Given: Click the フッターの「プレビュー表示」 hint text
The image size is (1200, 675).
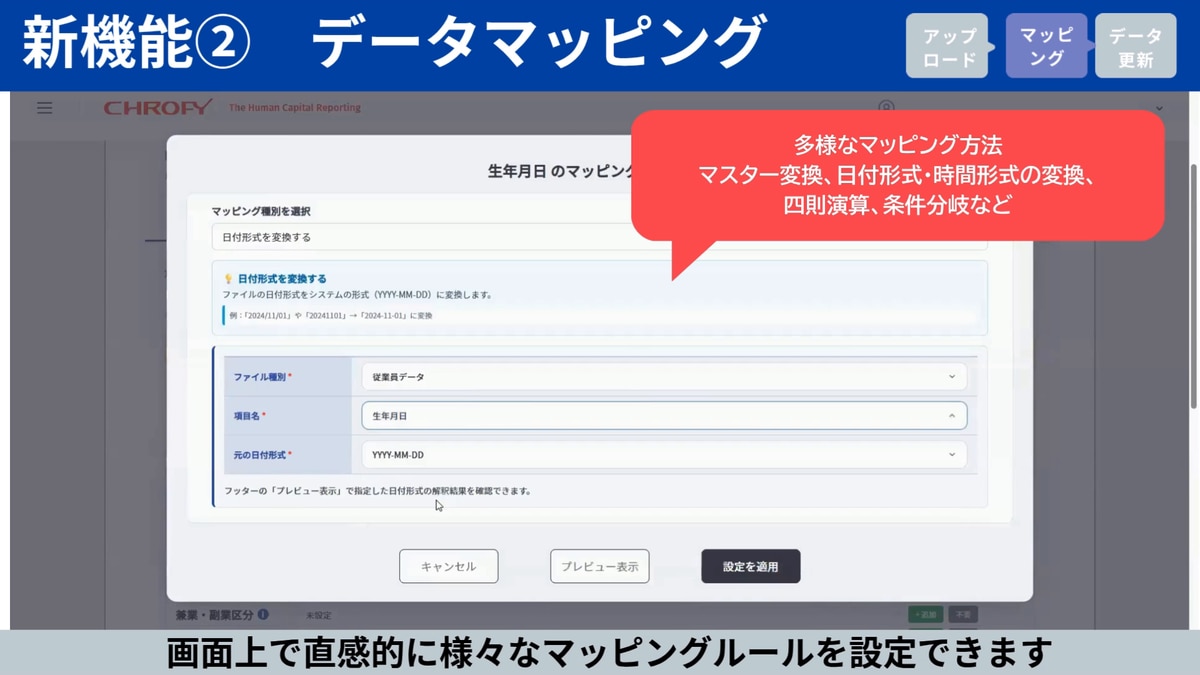Looking at the screenshot, I should click(378, 491).
